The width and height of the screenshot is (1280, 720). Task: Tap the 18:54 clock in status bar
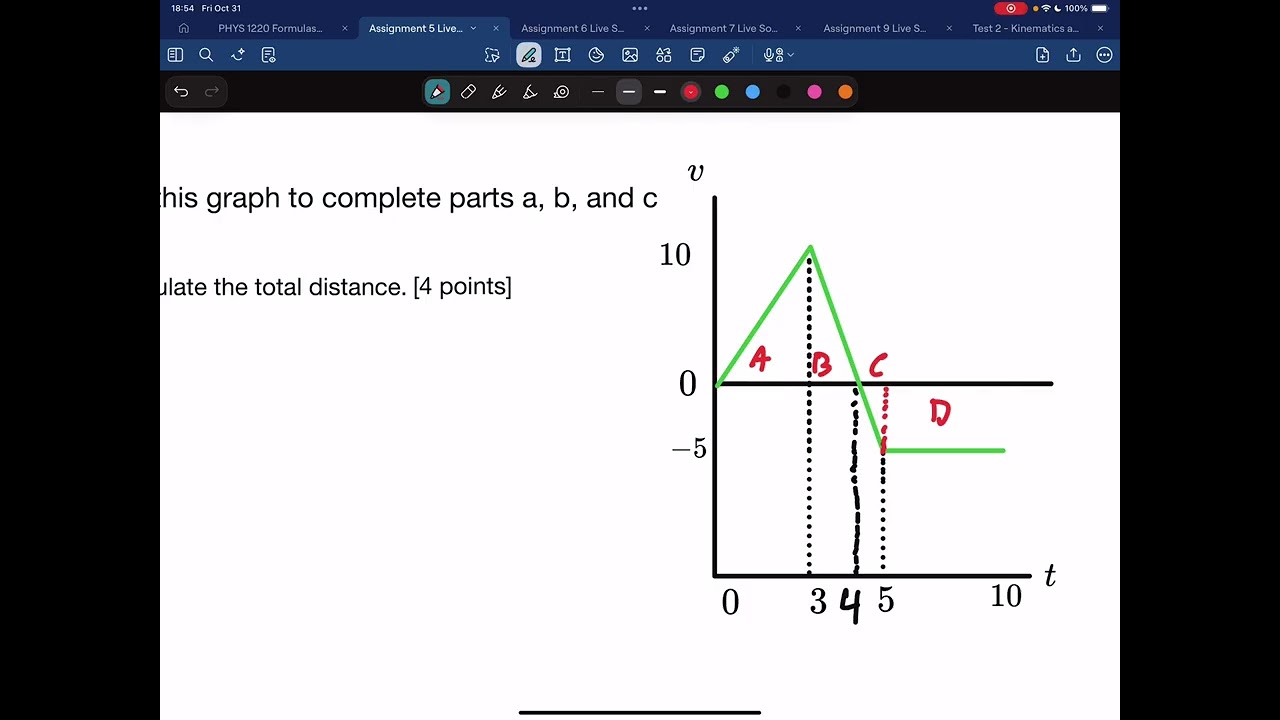182,8
